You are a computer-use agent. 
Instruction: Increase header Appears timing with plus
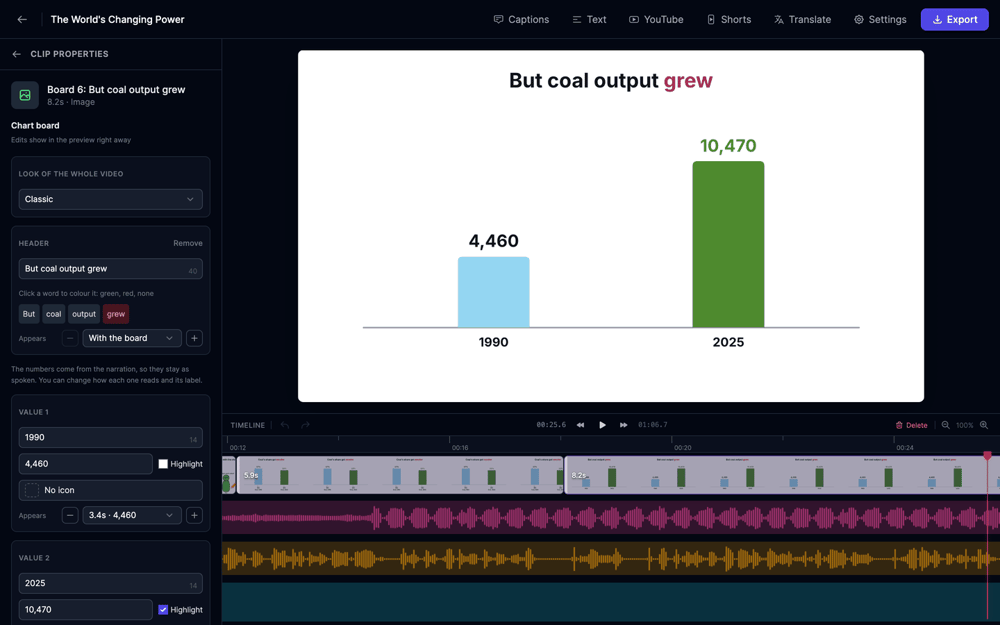click(195, 338)
